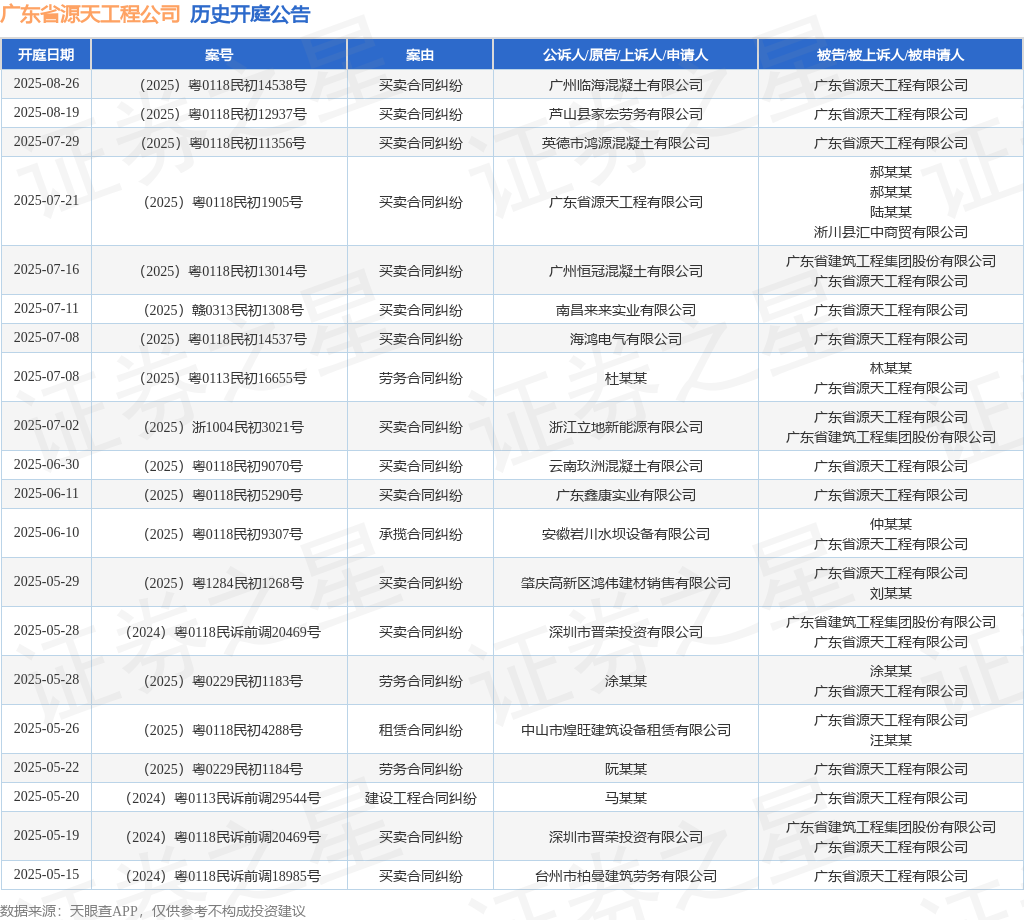Click plaintiff 英德市鸿源混凝土有限公司
The image size is (1024, 920).
click(x=626, y=143)
